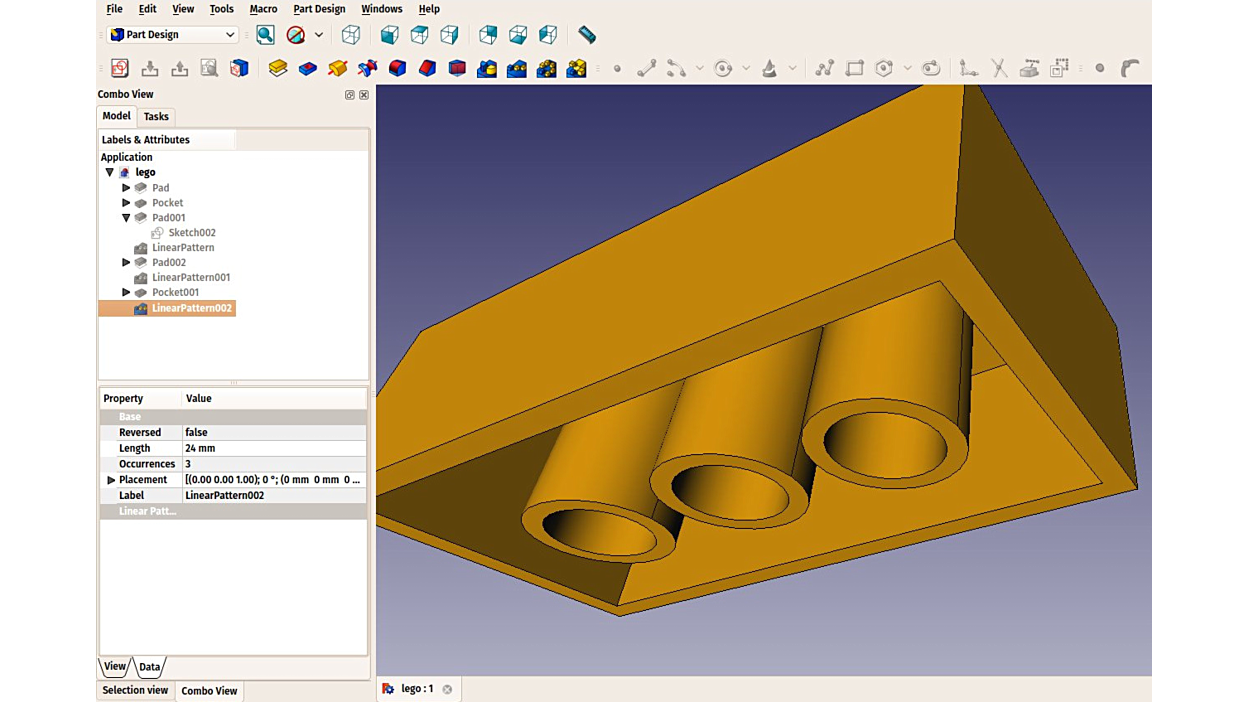Apply the Chamfer tool
This screenshot has width=1248, height=702.
coord(428,68)
